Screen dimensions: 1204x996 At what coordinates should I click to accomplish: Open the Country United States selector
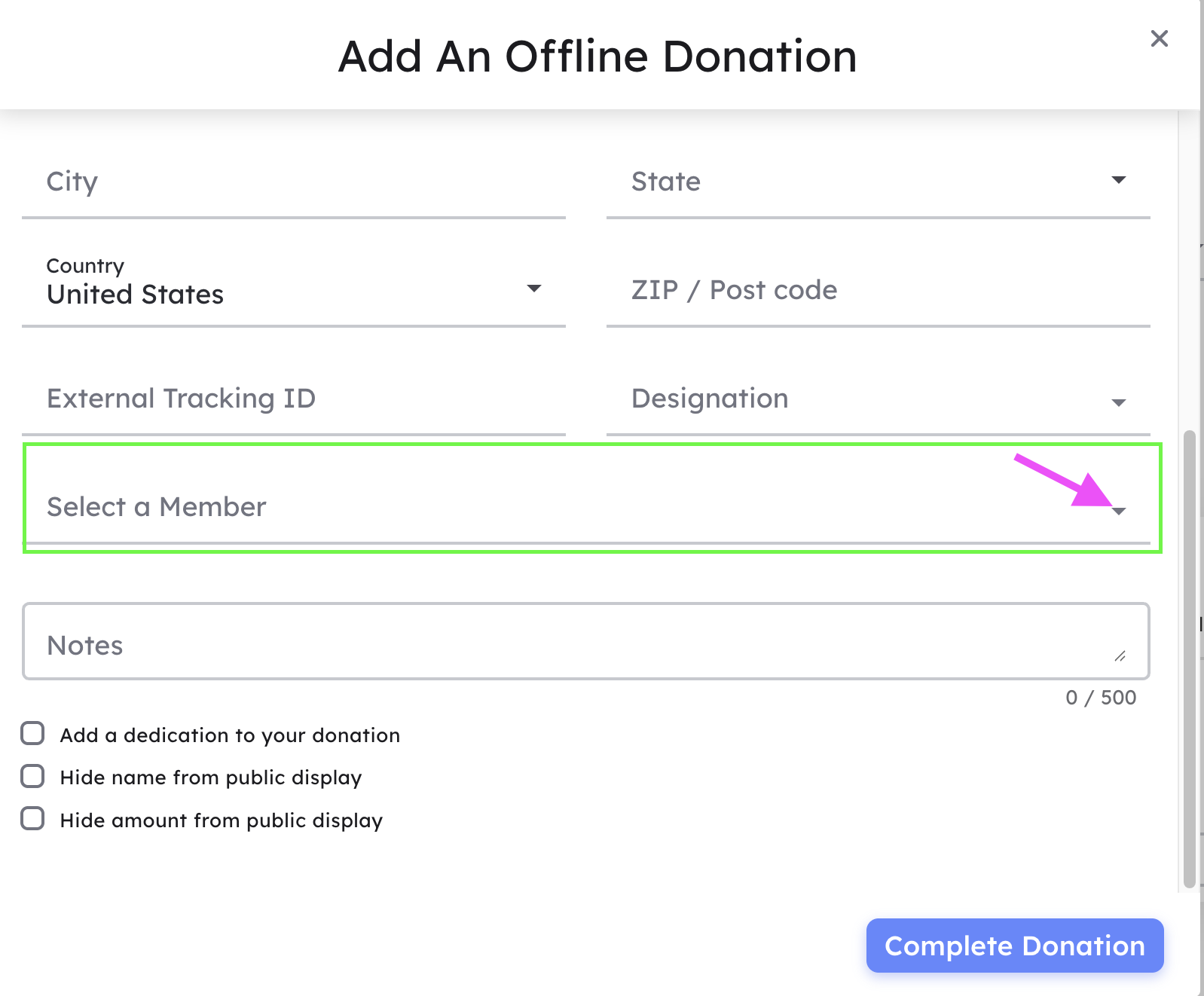pos(294,290)
